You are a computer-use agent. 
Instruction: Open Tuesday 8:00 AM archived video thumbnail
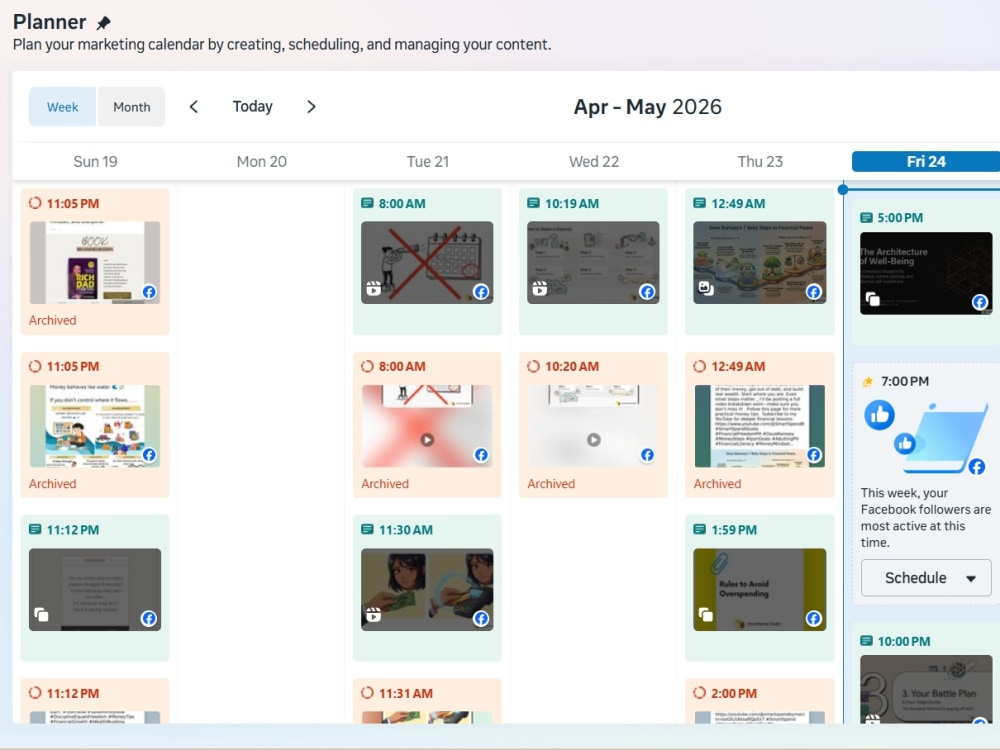(x=427, y=425)
